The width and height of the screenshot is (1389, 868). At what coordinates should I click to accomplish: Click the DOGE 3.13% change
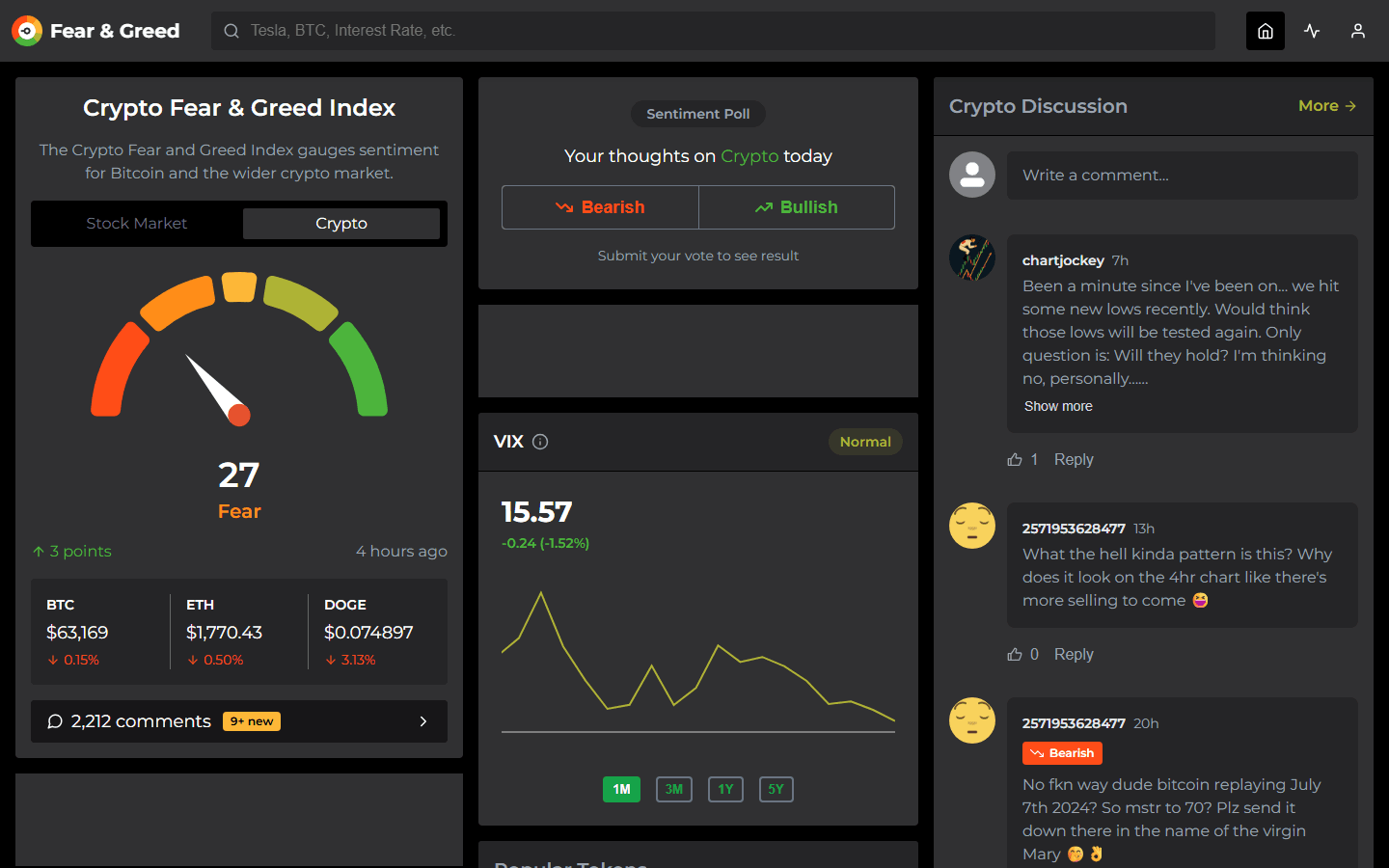click(x=350, y=661)
